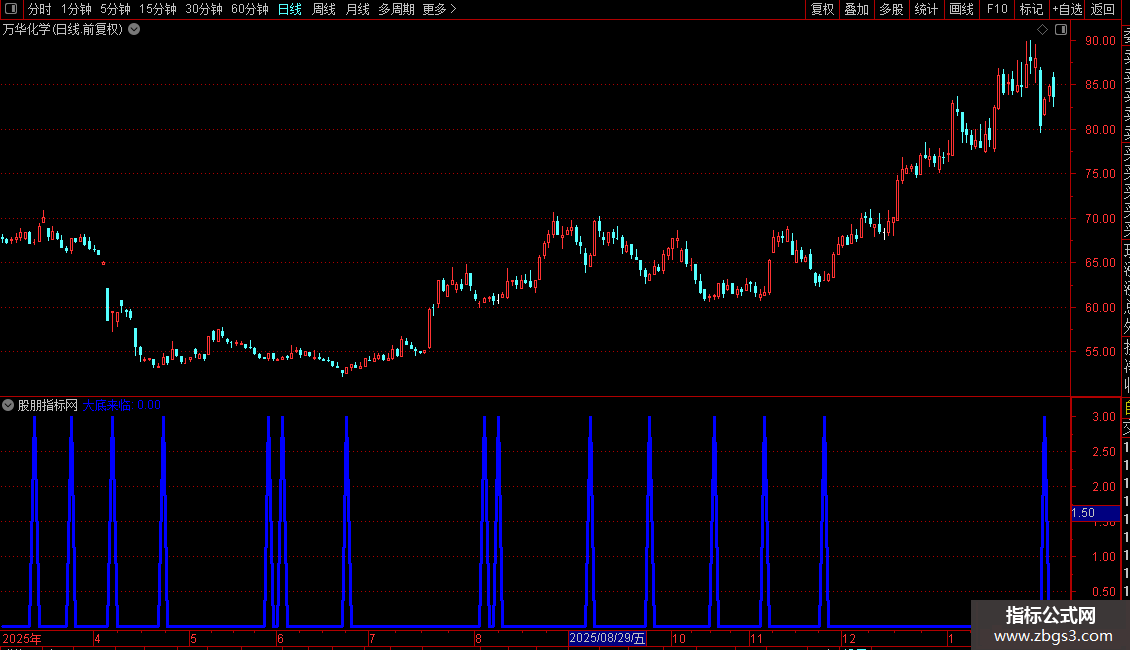
Task: Click the 2.00 indicator axis label
Action: (x=1103, y=486)
